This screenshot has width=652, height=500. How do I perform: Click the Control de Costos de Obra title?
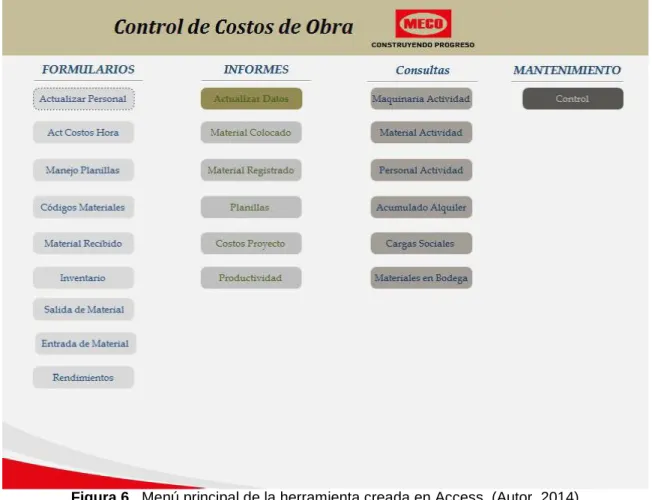[234, 27]
